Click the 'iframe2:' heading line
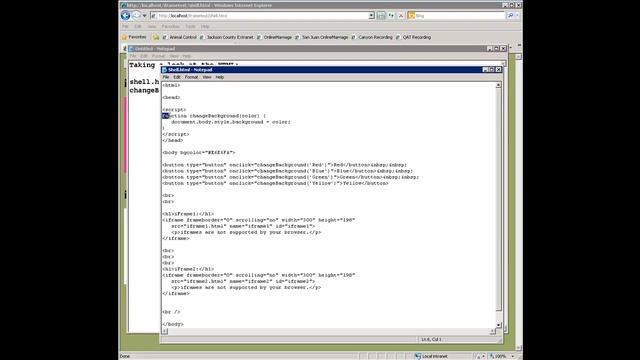The height and width of the screenshot is (360, 640). click(188, 269)
